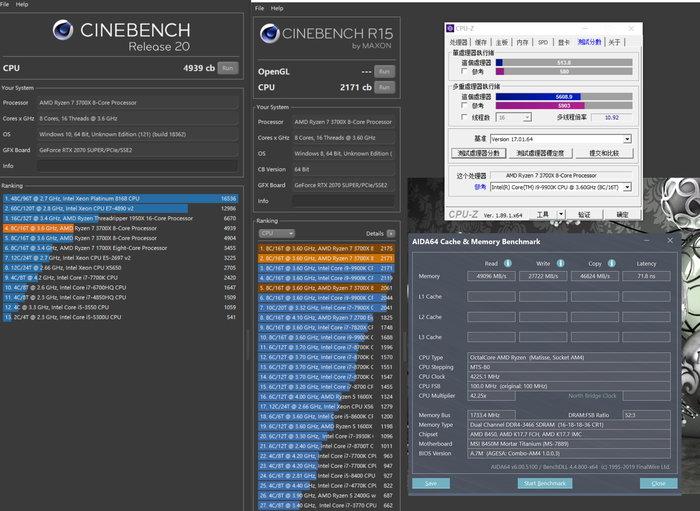Click 确定 OK button in CPU-Z

(622, 215)
